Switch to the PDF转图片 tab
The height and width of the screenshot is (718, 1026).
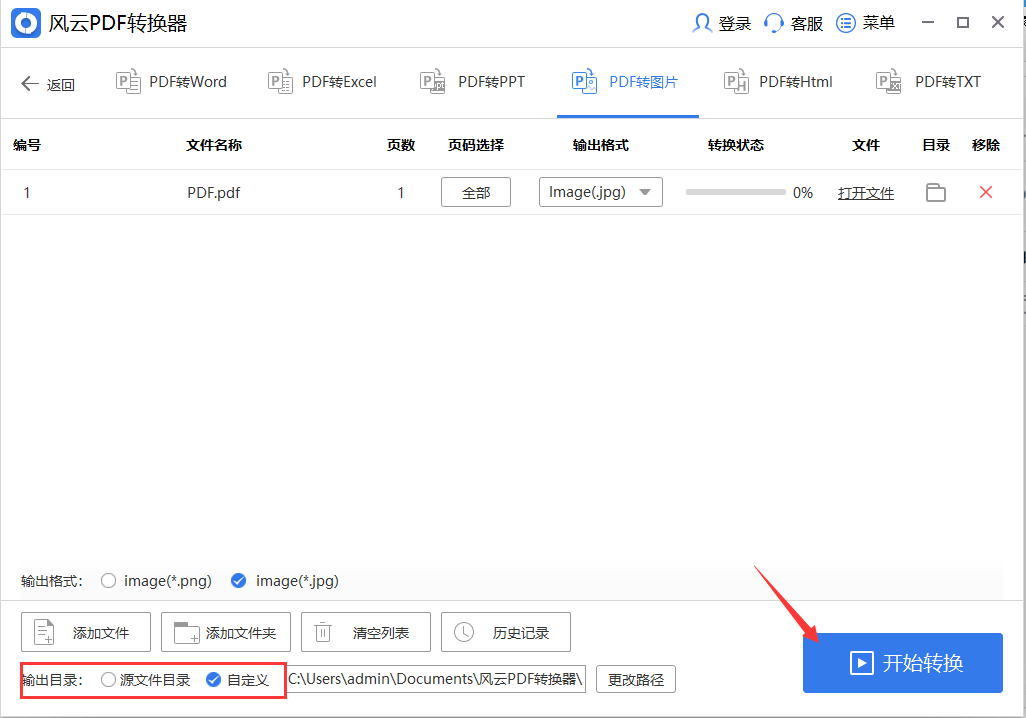(x=627, y=81)
